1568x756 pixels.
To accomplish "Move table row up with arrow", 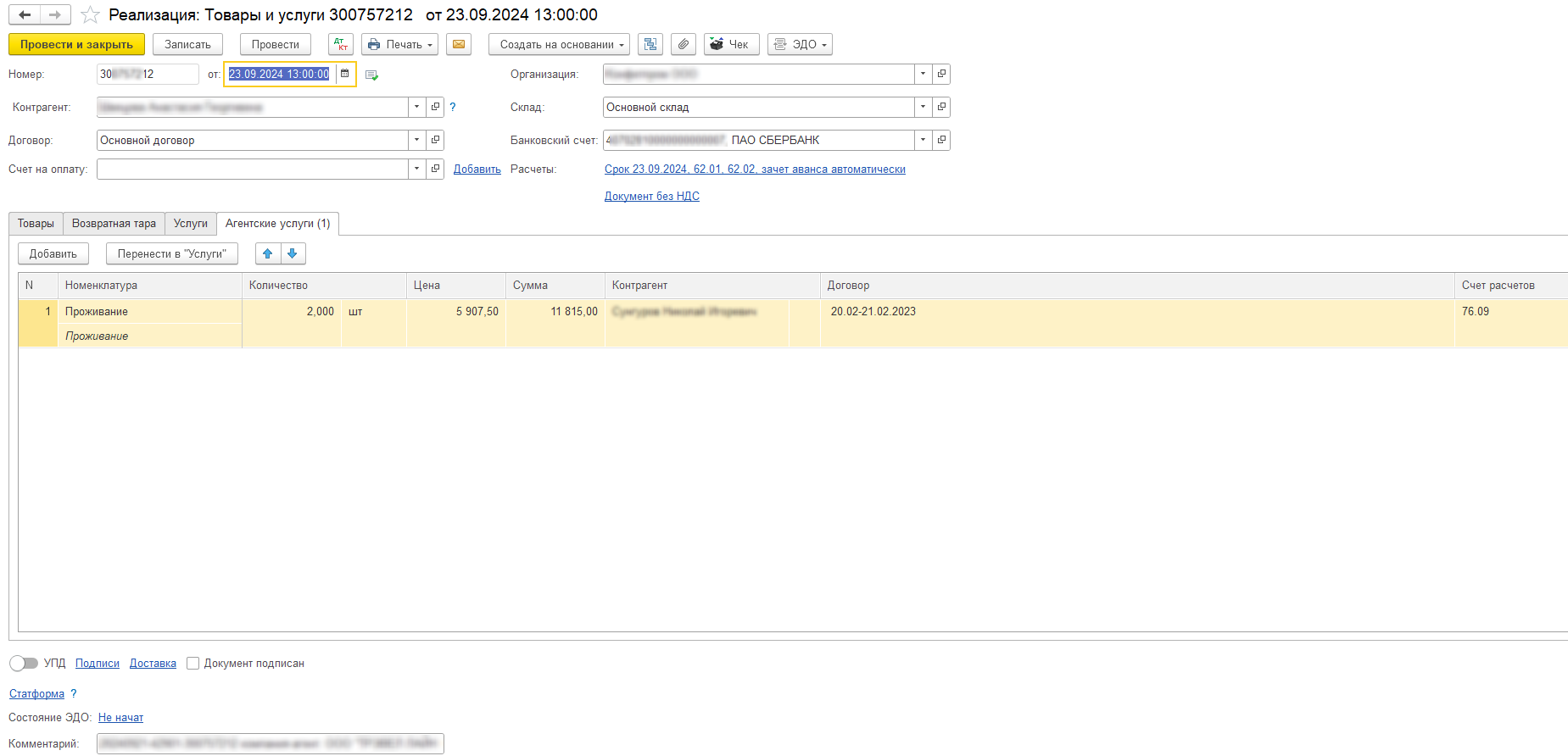I will 268,253.
